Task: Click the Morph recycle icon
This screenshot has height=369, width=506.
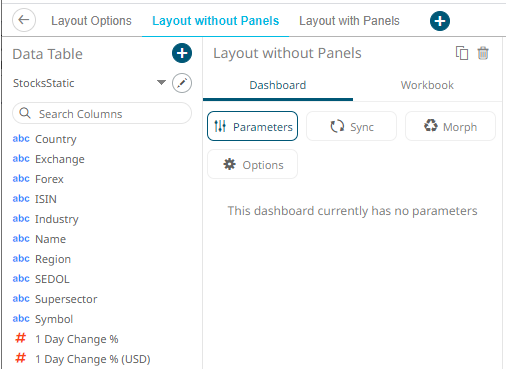Action: [430, 126]
